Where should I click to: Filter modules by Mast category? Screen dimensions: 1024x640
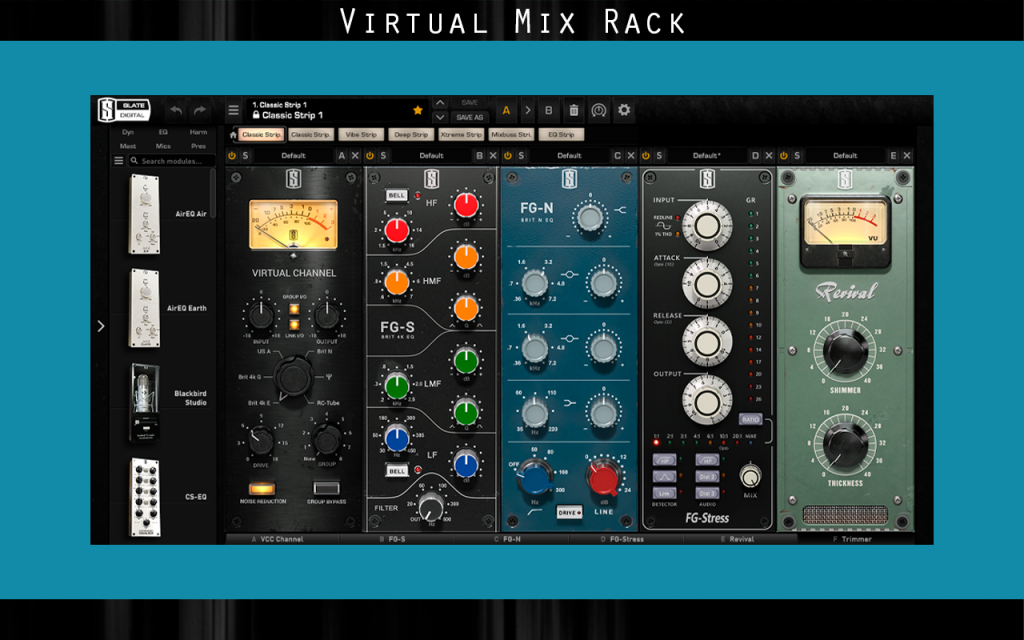point(128,146)
